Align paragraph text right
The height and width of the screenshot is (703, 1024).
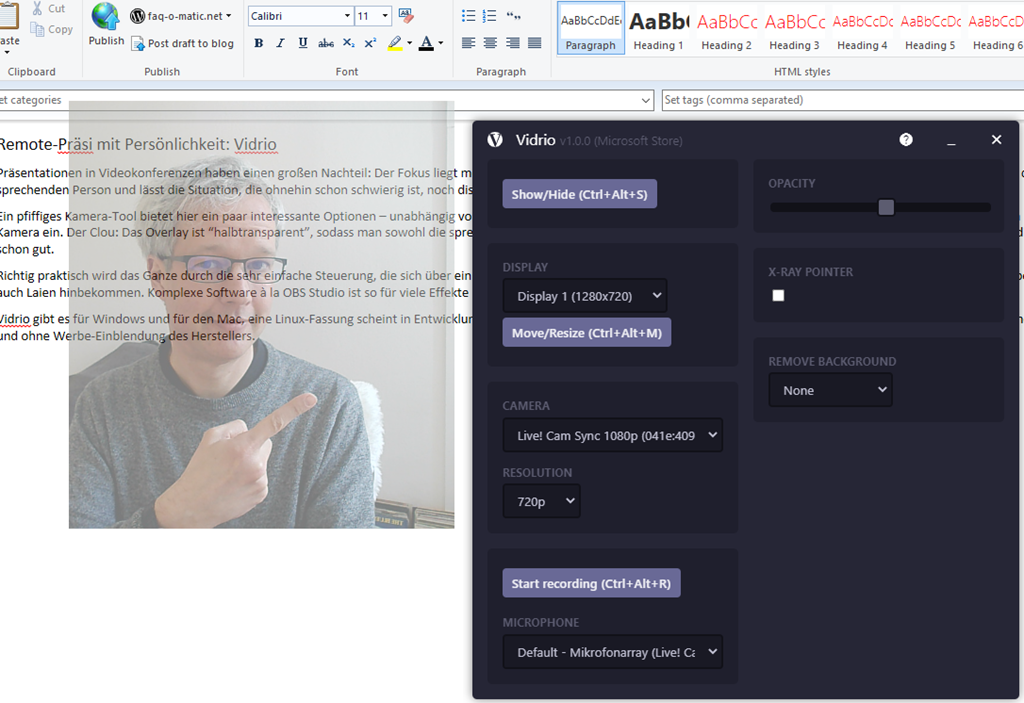click(x=513, y=43)
